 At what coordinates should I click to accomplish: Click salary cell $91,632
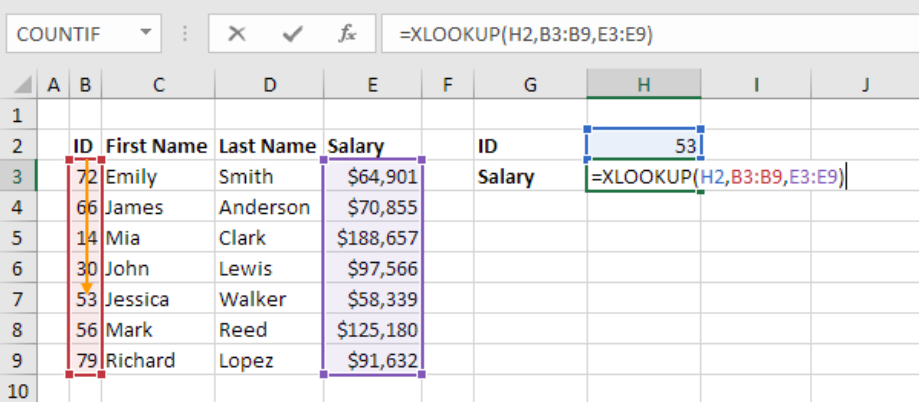372,360
